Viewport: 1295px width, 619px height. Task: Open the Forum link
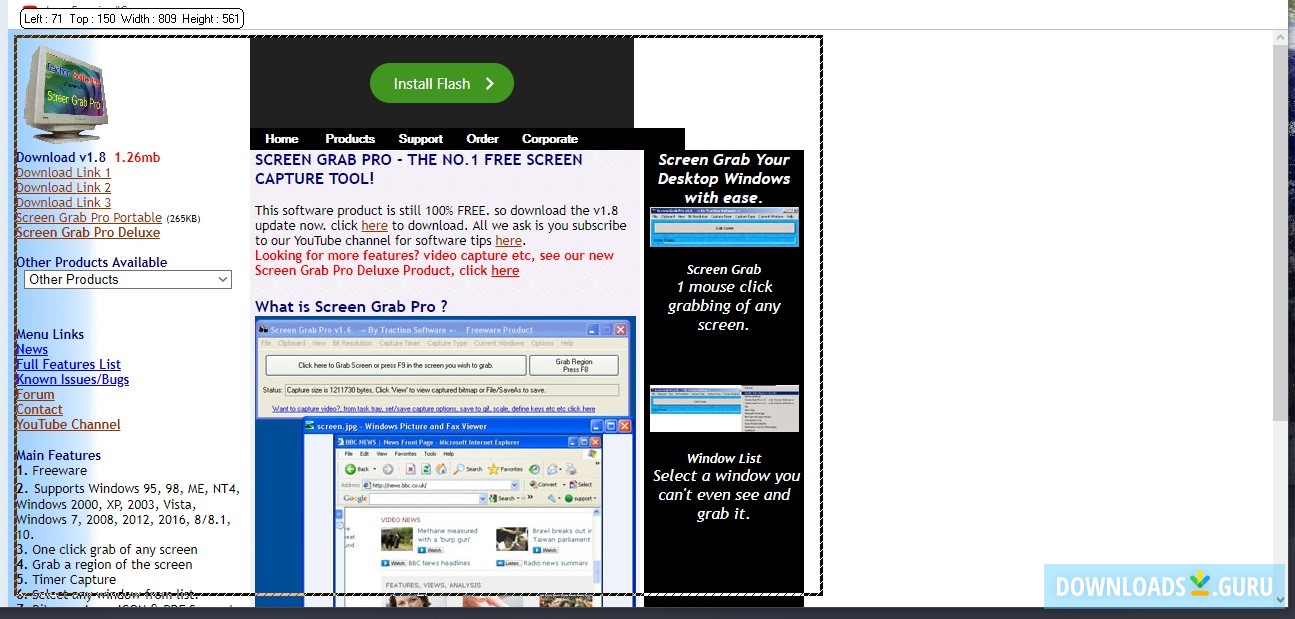[x=35, y=394]
